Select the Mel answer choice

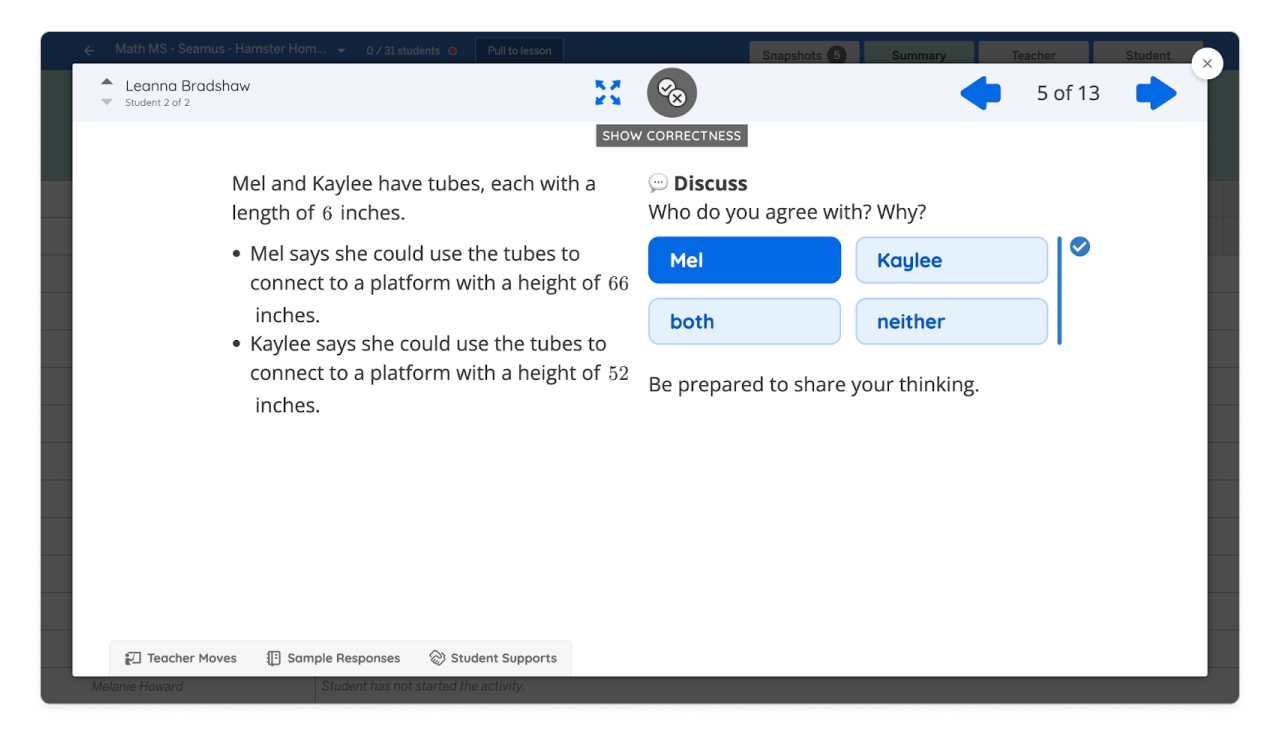click(x=744, y=260)
